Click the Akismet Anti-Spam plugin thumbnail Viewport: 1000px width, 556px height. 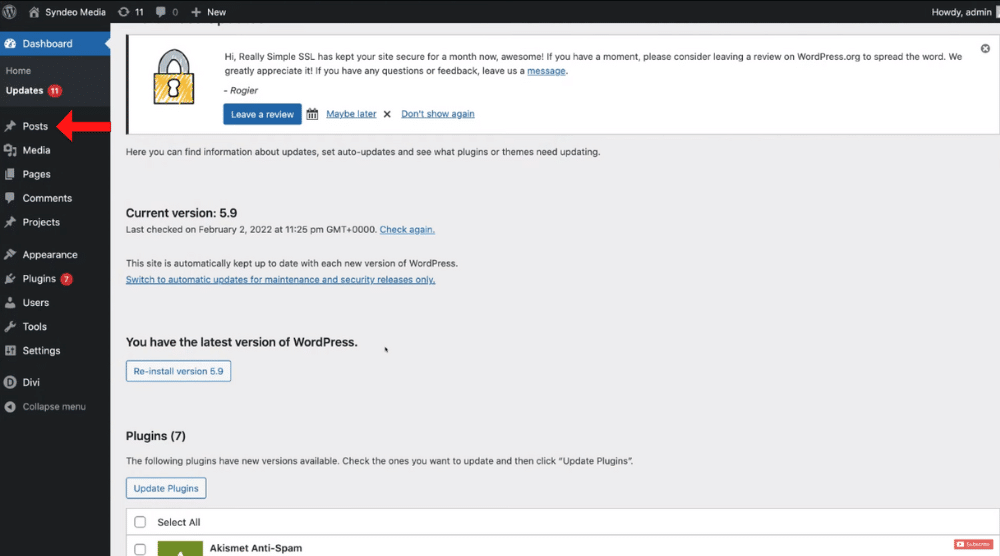point(180,548)
